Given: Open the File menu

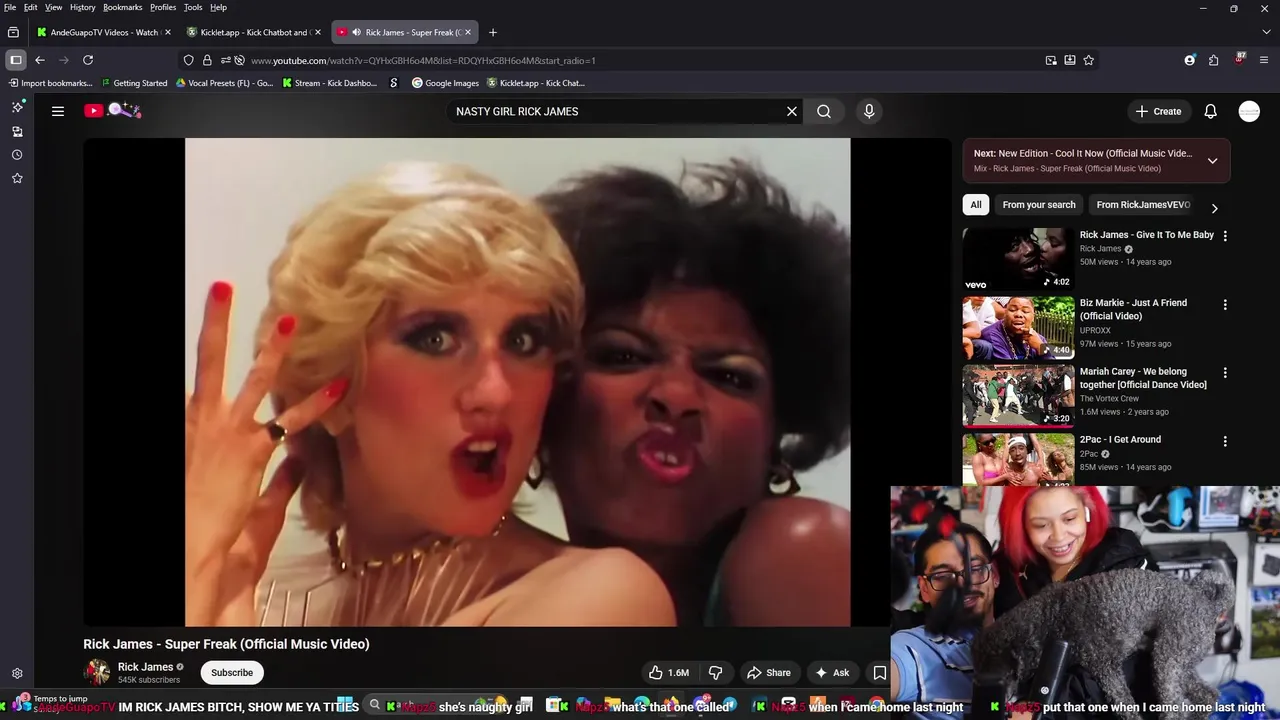Looking at the screenshot, I should [x=10, y=7].
